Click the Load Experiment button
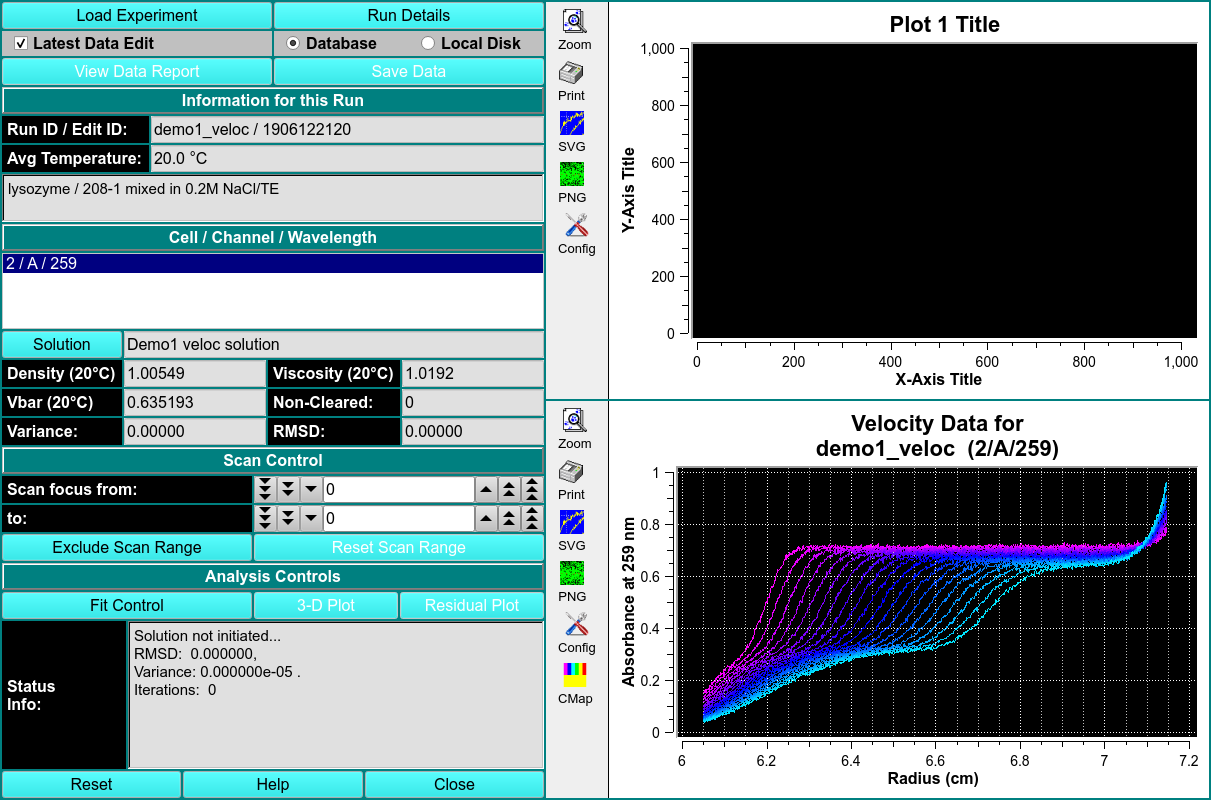The width and height of the screenshot is (1211, 800). (137, 16)
